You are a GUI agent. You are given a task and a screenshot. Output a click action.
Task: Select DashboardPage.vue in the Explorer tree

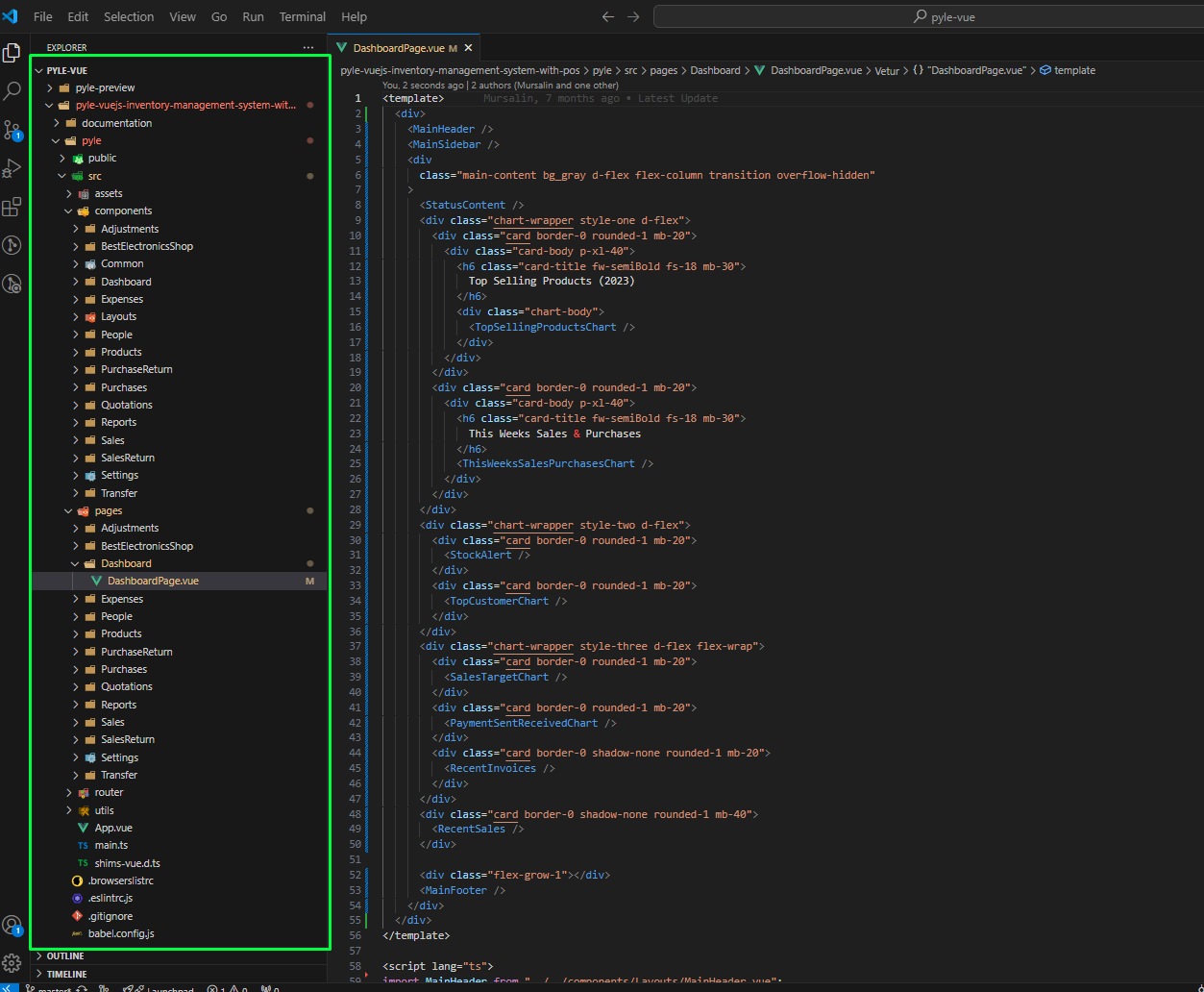click(x=180, y=581)
